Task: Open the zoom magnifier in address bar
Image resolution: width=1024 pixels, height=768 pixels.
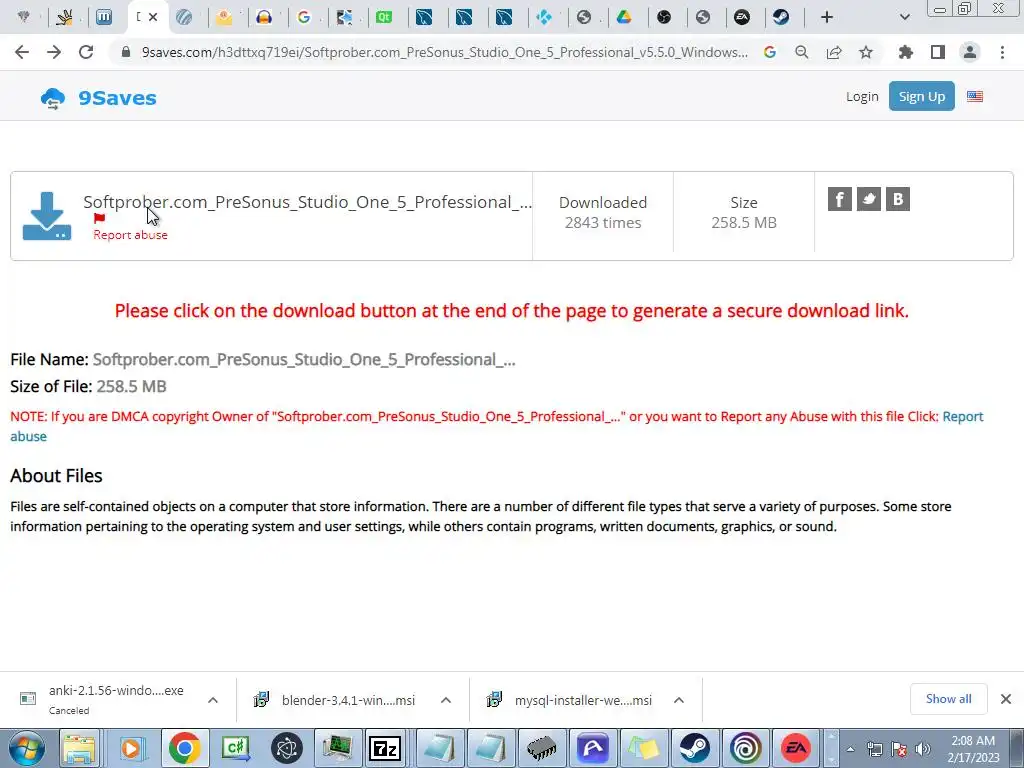Action: 802,52
